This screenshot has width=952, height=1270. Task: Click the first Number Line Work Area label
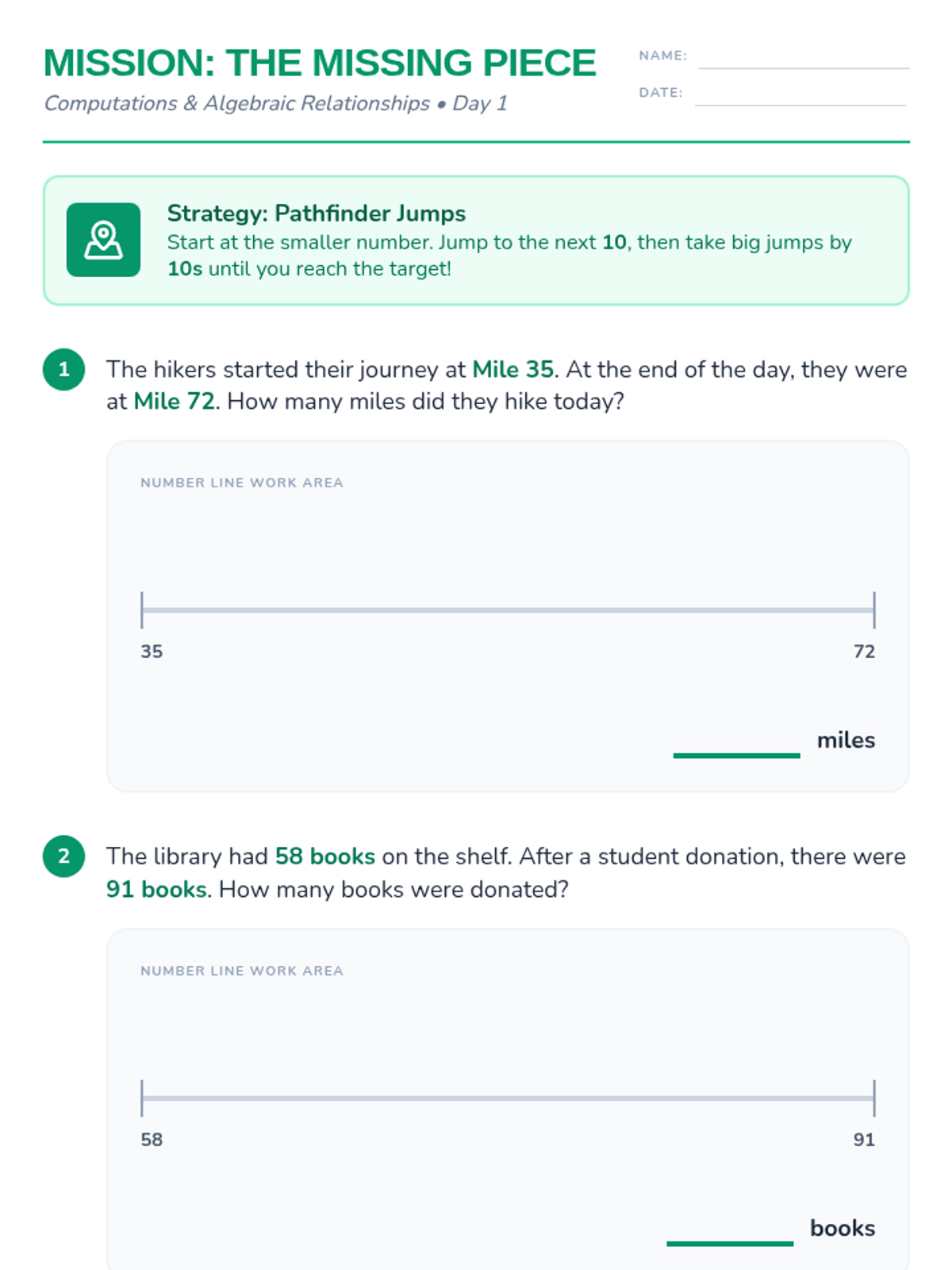242,483
